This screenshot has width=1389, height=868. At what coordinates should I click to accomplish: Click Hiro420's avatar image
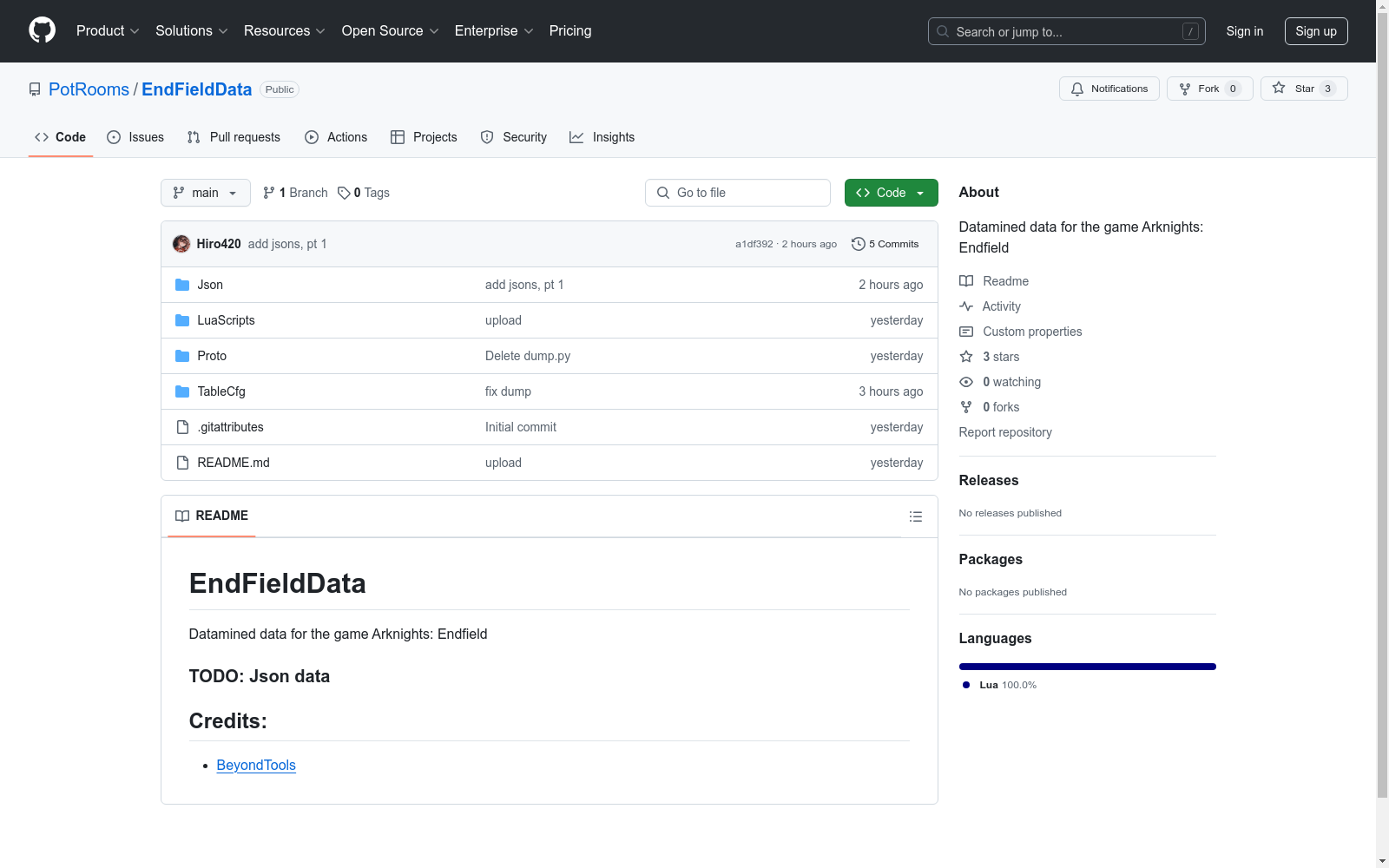(x=181, y=244)
